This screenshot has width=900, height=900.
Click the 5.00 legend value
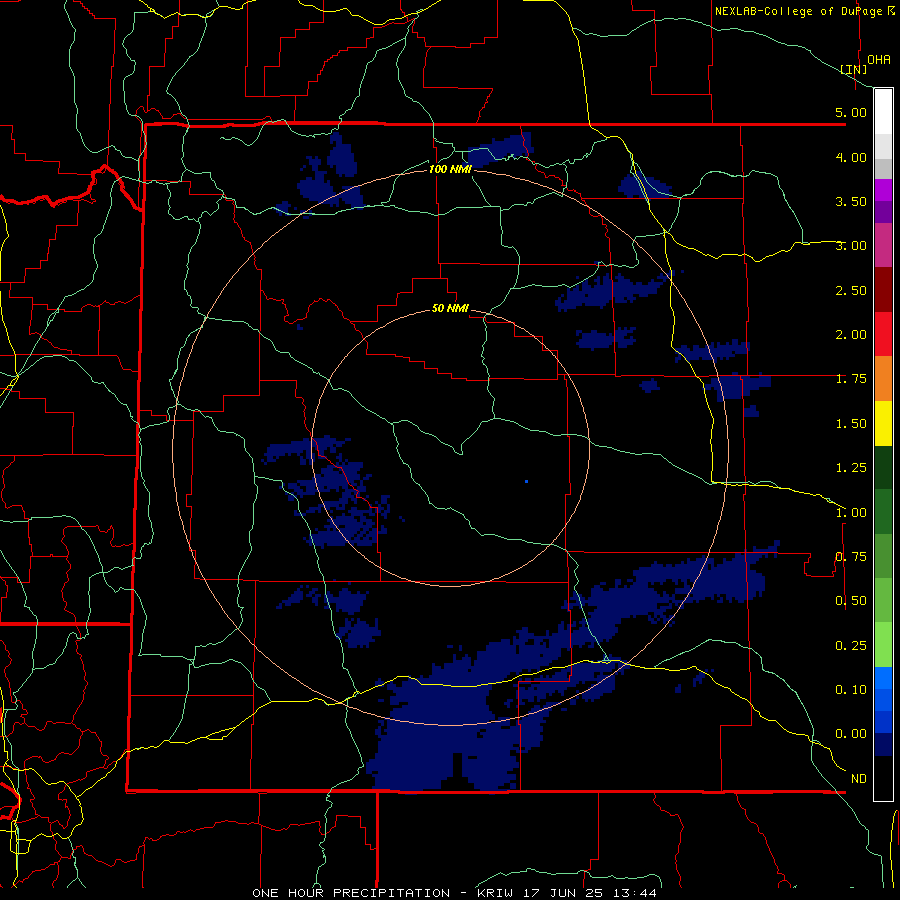pos(851,112)
